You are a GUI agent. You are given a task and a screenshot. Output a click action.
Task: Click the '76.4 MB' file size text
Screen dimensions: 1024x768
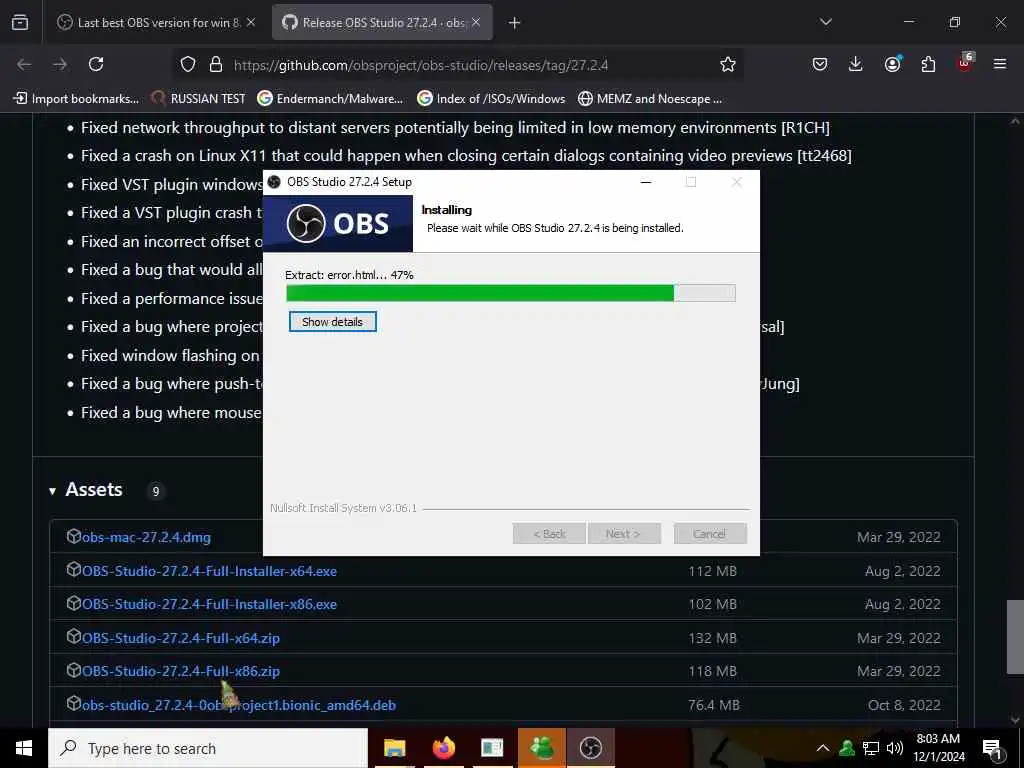point(714,705)
